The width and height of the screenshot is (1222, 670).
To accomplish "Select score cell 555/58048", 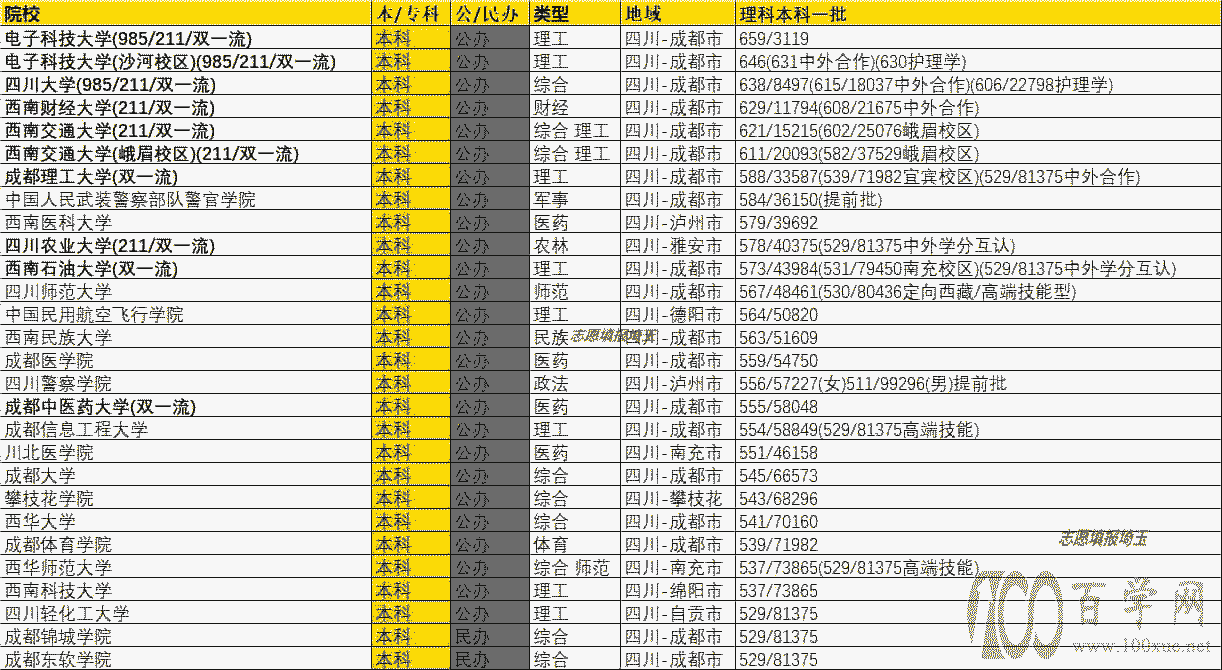I will 977,407.
